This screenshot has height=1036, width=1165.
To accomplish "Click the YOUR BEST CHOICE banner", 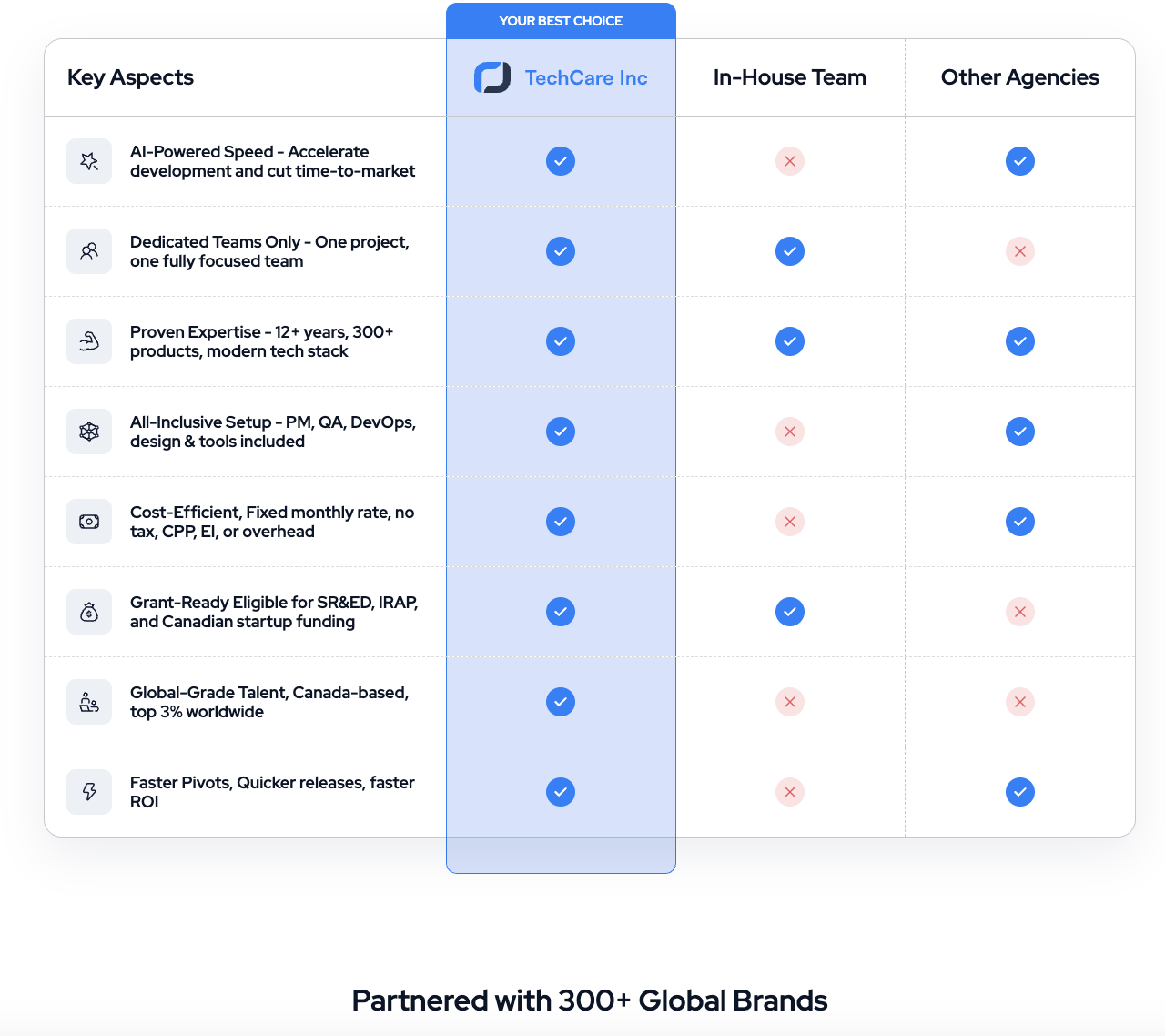I will 561,21.
